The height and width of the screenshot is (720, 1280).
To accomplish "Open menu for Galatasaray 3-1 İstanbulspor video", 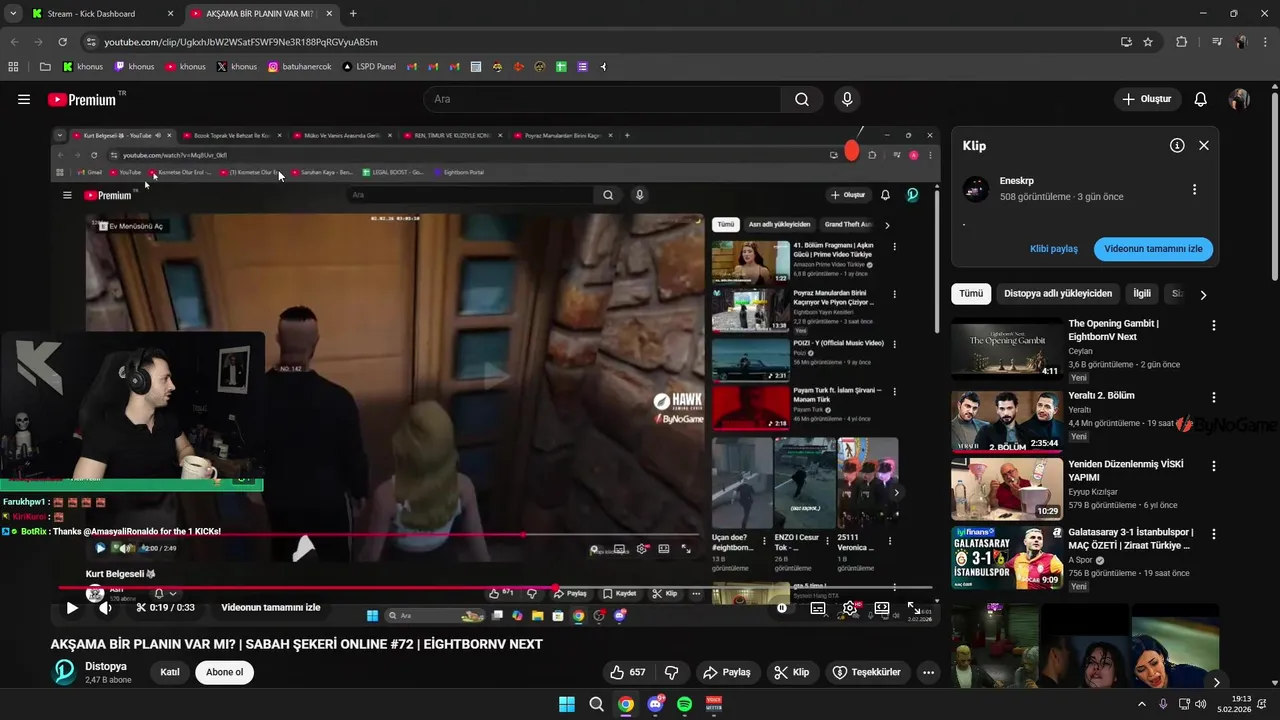I will pyautogui.click(x=1214, y=534).
